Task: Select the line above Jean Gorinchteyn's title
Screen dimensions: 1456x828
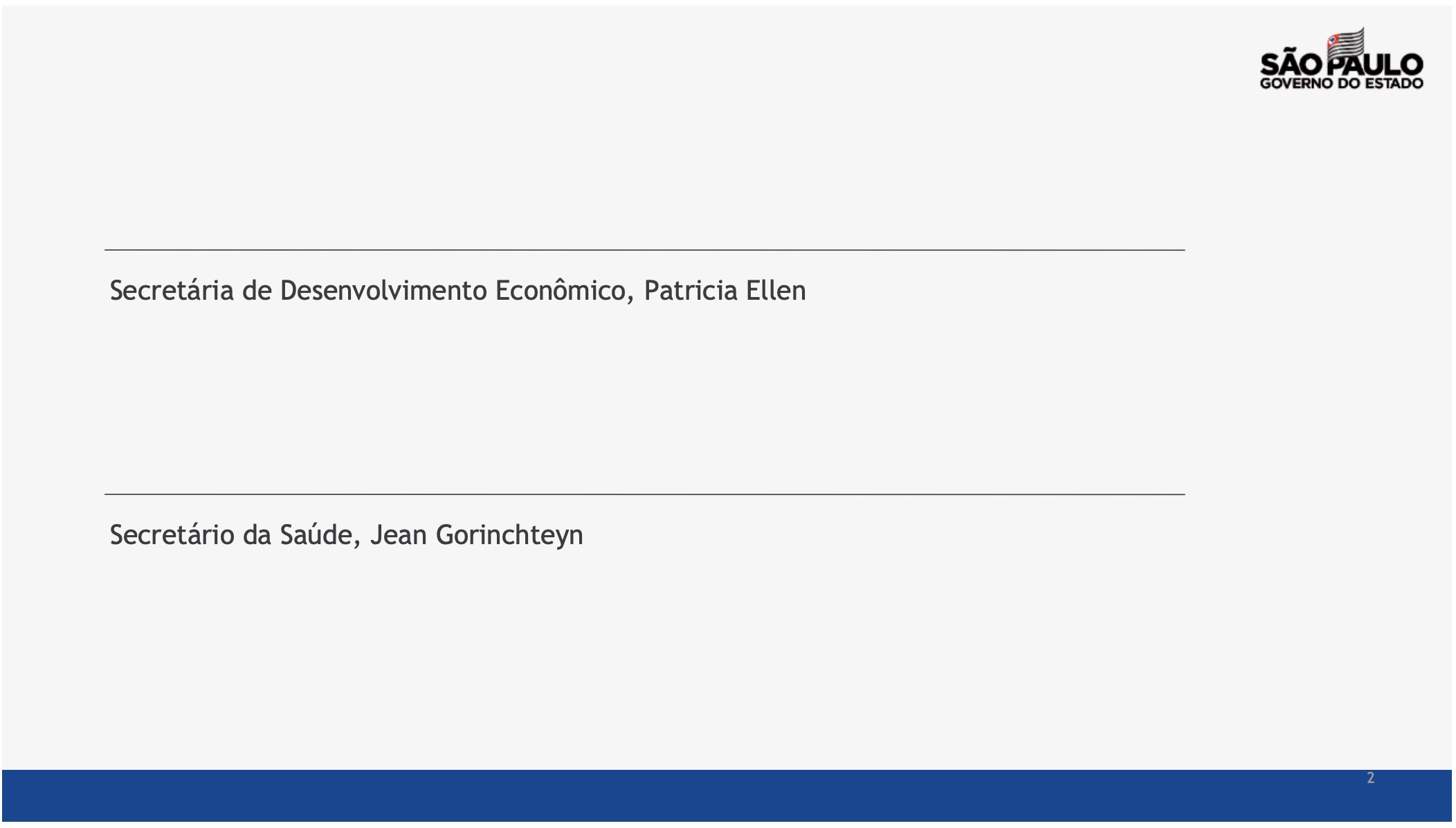Action: [644, 494]
